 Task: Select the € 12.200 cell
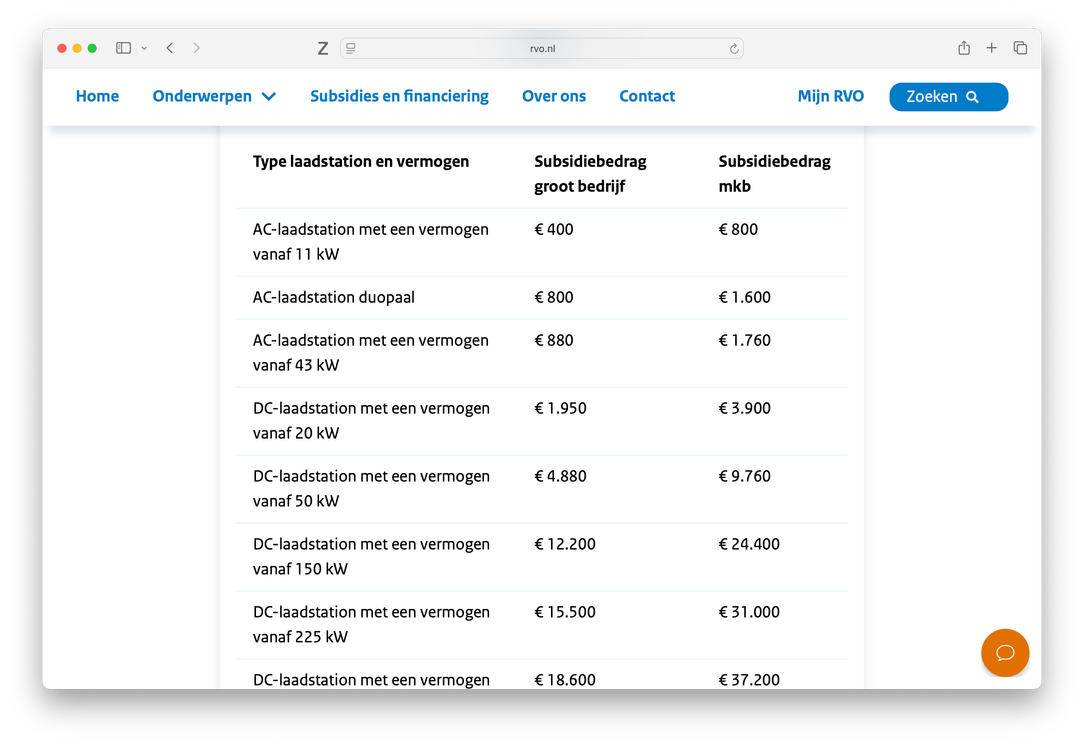pyautogui.click(x=565, y=544)
